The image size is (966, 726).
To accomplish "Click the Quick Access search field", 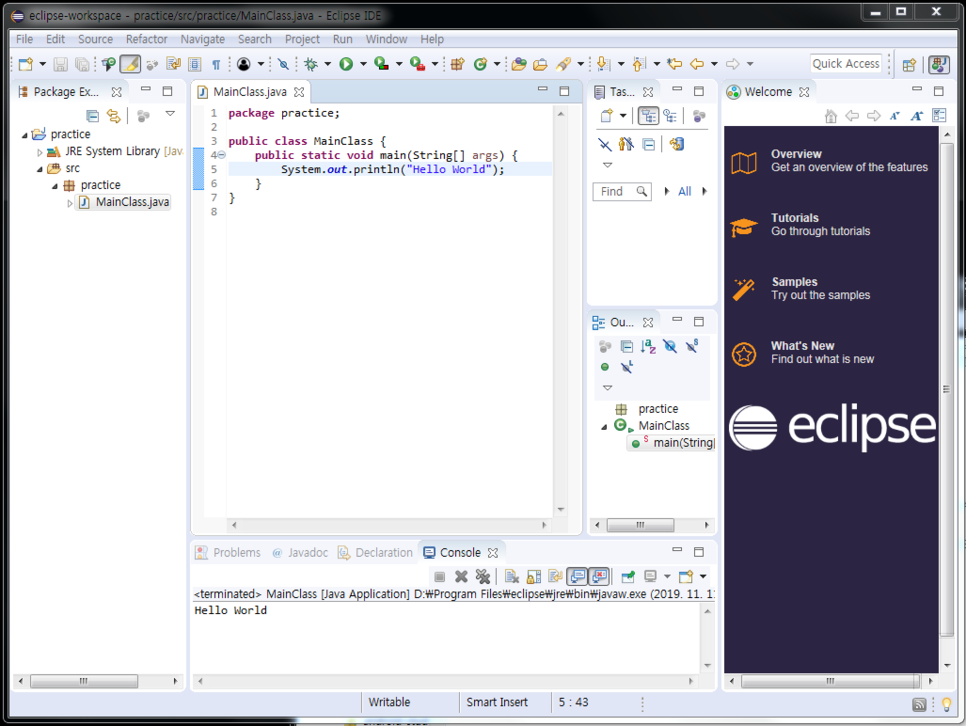I will (846, 64).
